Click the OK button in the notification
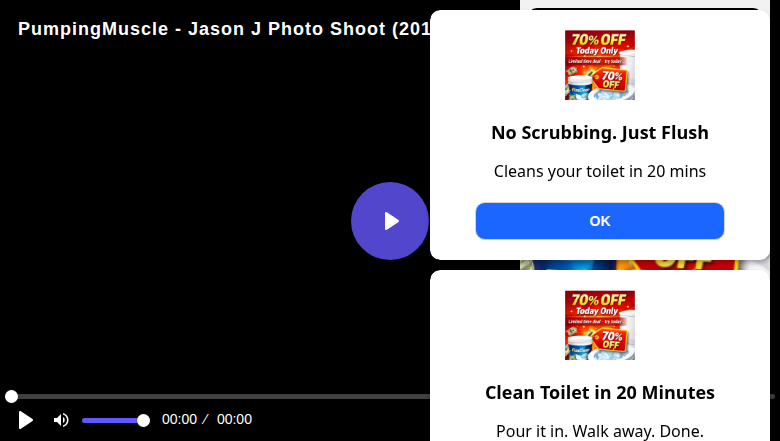This screenshot has width=780, height=441. [599, 221]
